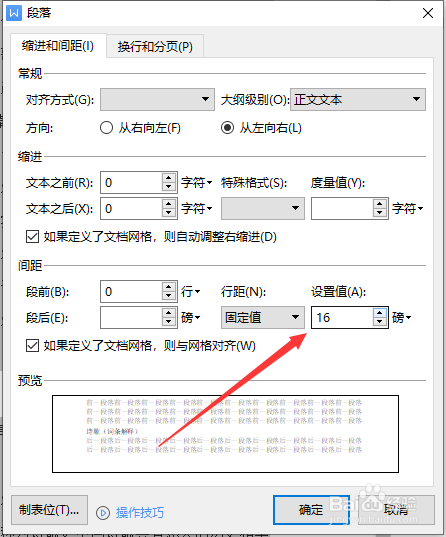Viewport: 446px width, 537px height.
Task: Toggle 自动调整右缩进 checkbox
Action: 32,237
